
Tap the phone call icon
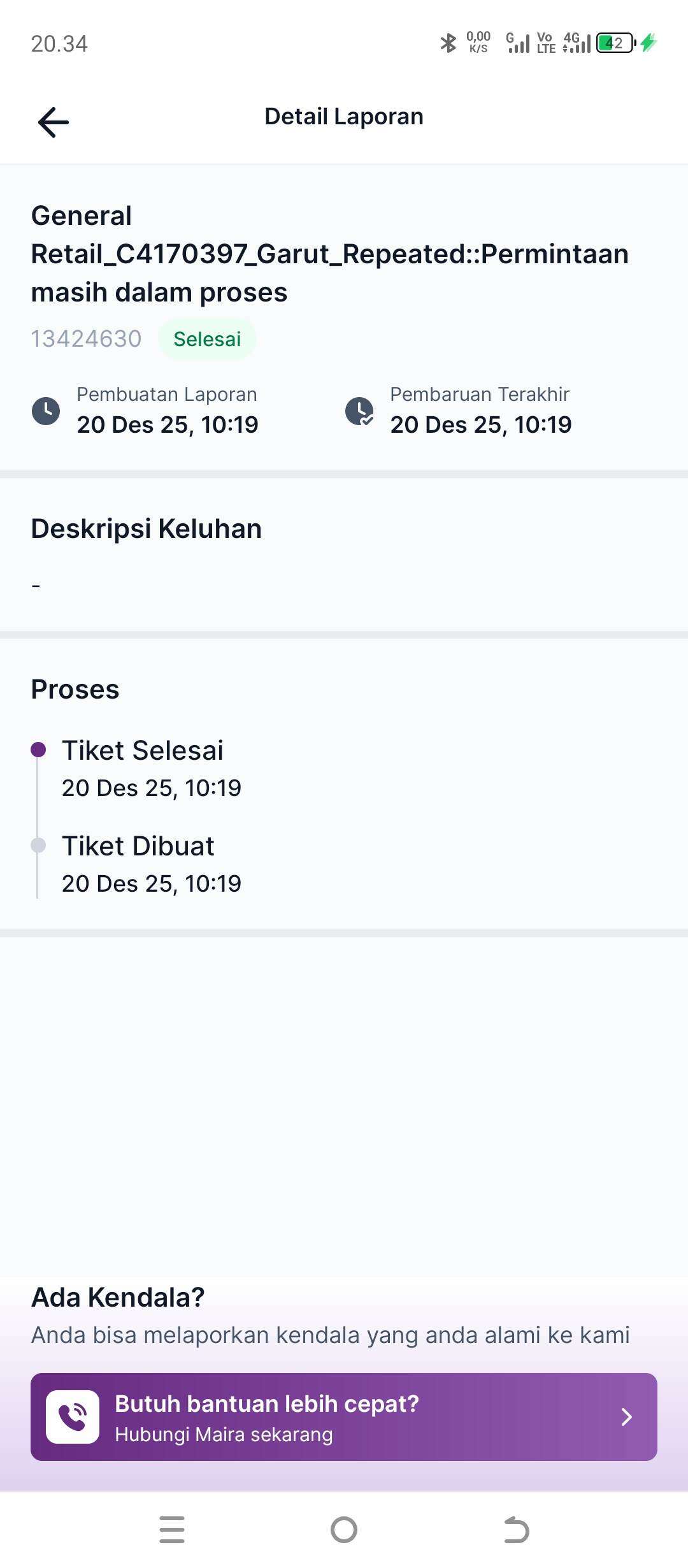point(73,1416)
